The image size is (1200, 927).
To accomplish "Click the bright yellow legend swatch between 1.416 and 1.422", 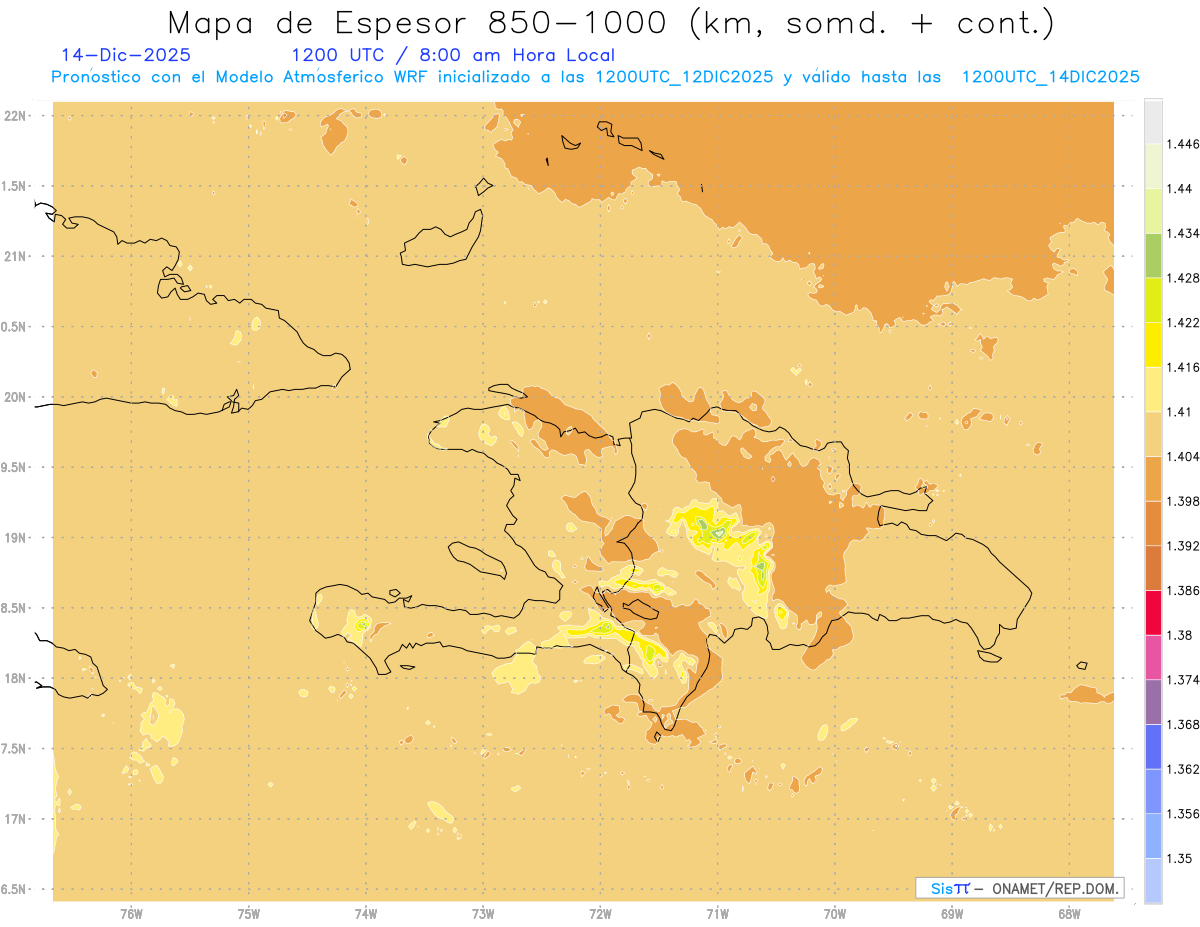I will coord(1153,344).
